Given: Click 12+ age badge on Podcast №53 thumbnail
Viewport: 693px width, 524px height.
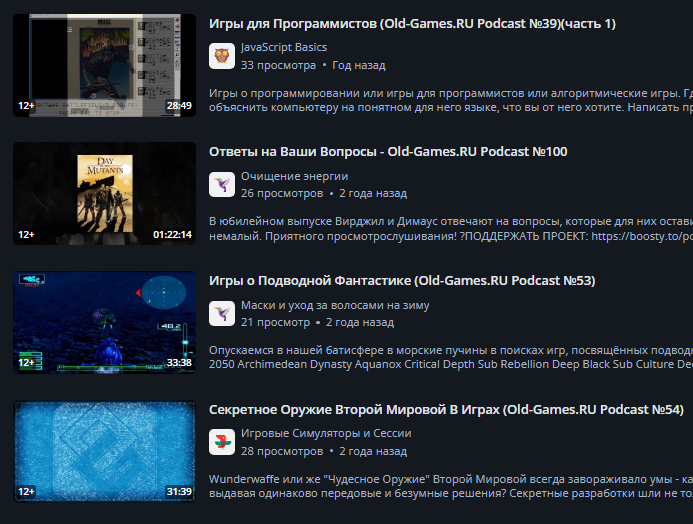Looking at the screenshot, I should [x=26, y=363].
